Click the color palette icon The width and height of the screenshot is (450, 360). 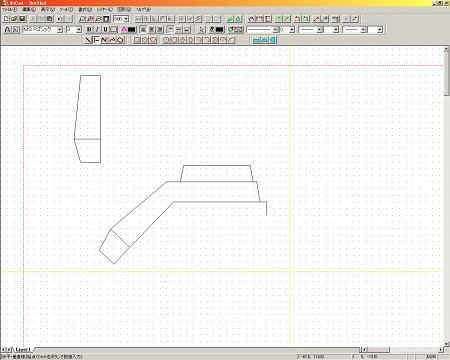[230, 30]
